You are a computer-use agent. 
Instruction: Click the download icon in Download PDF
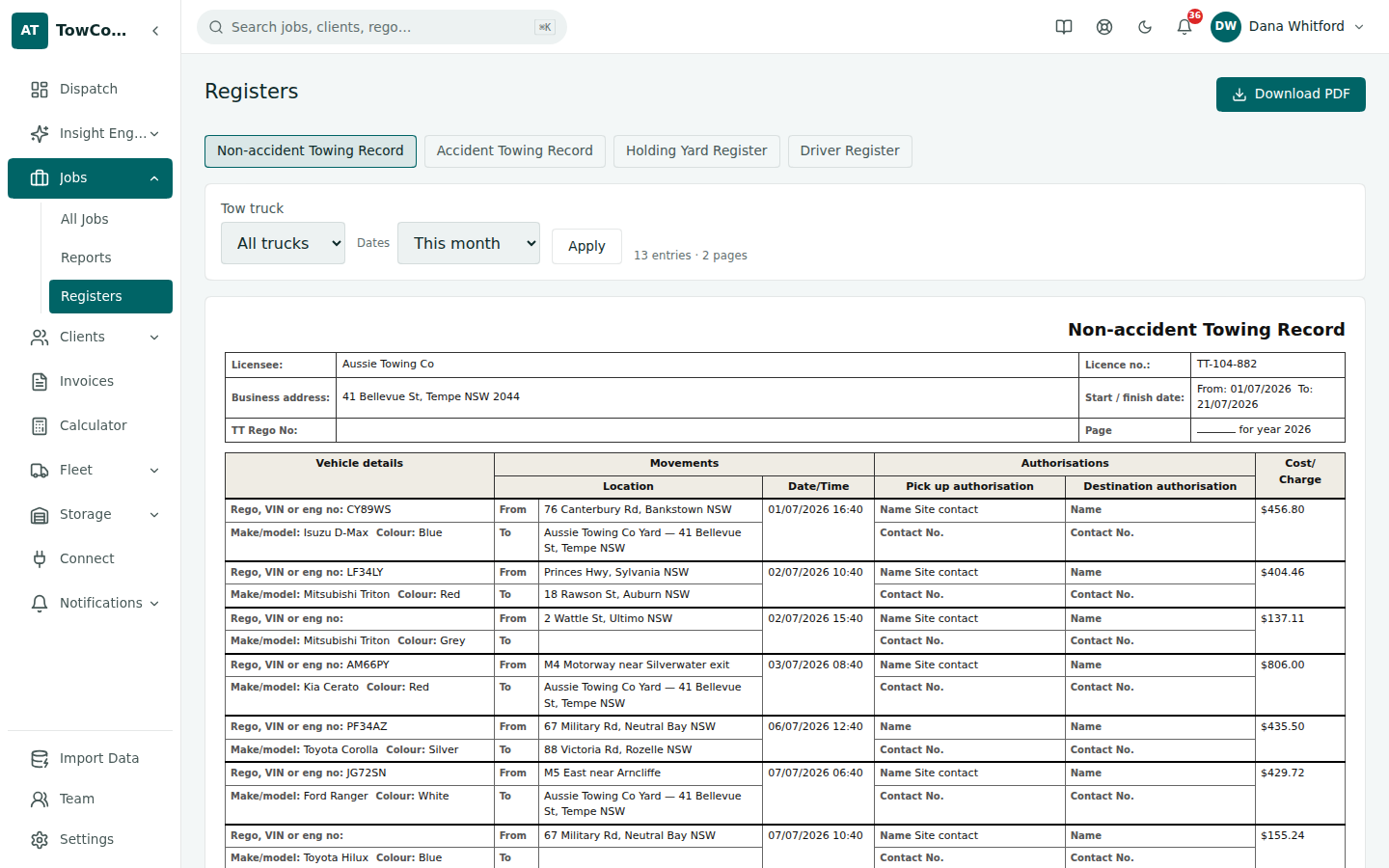(x=1239, y=95)
